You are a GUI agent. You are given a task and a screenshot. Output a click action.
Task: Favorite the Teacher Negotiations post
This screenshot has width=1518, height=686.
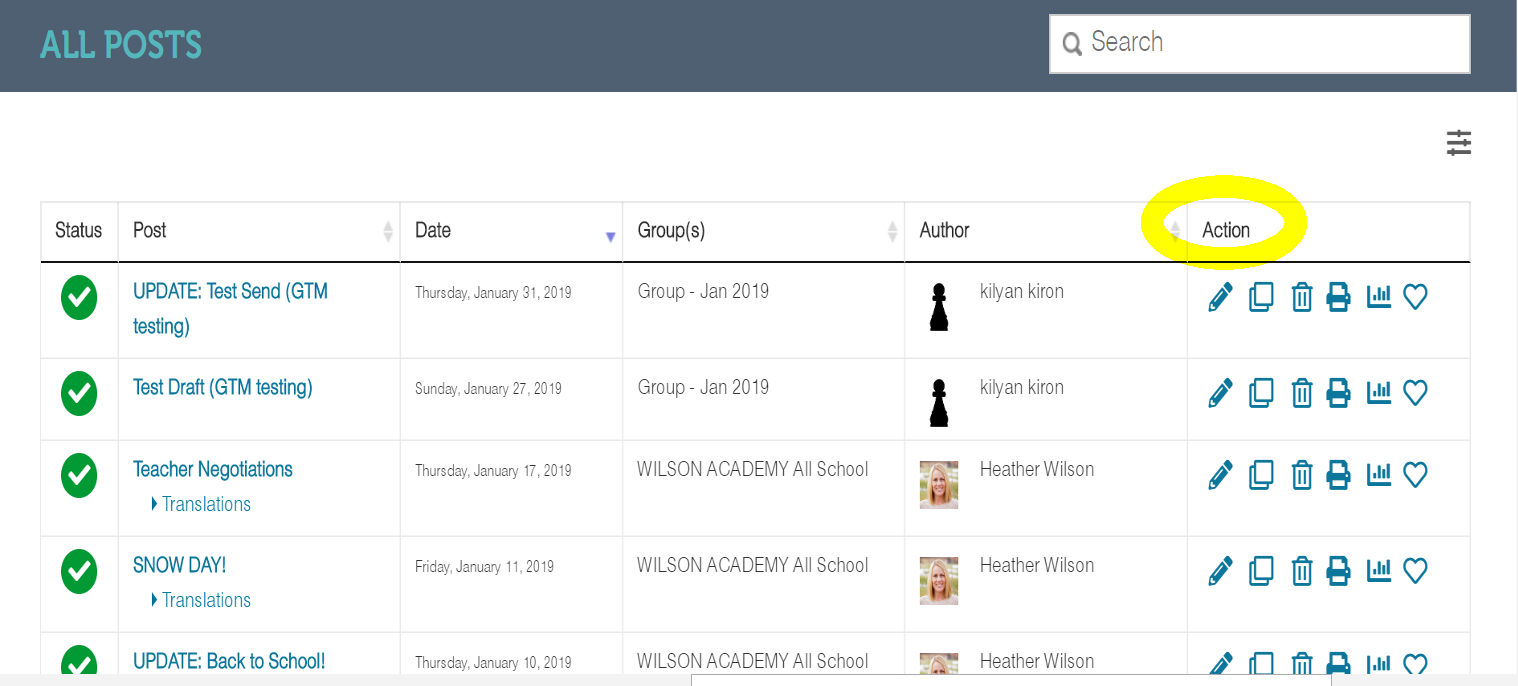pyautogui.click(x=1415, y=475)
